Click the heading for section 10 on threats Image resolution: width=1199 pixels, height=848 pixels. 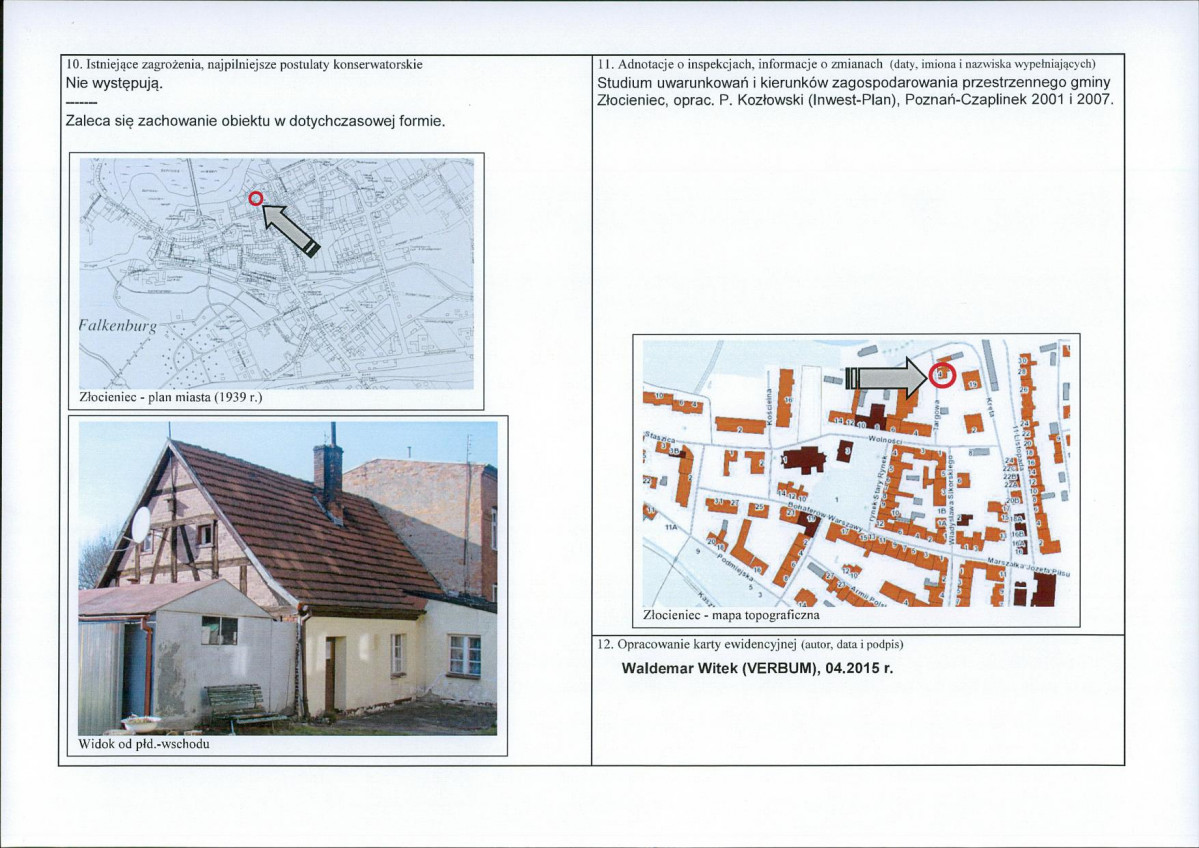click(244, 64)
